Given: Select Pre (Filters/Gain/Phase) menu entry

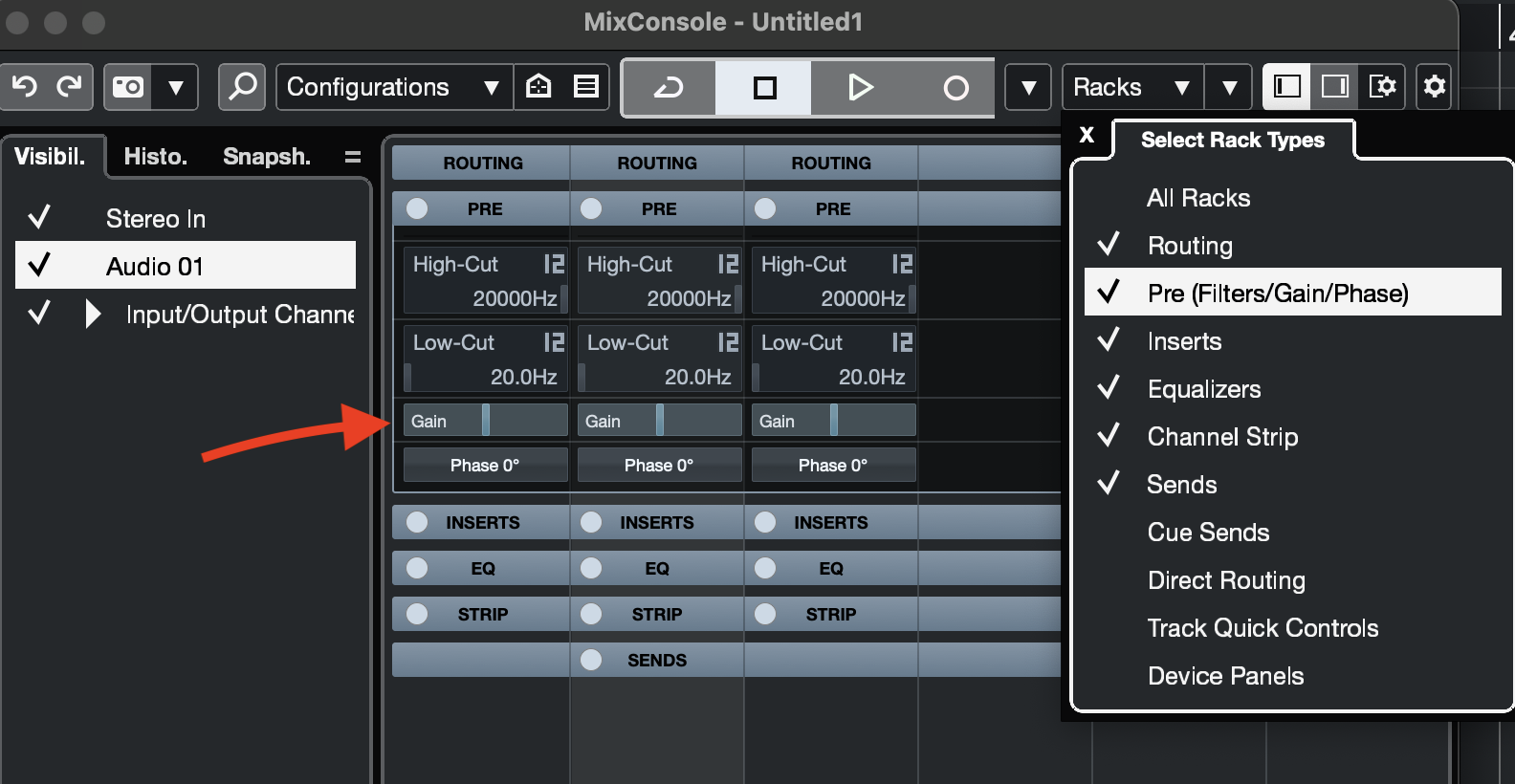Looking at the screenshot, I should tap(1293, 293).
